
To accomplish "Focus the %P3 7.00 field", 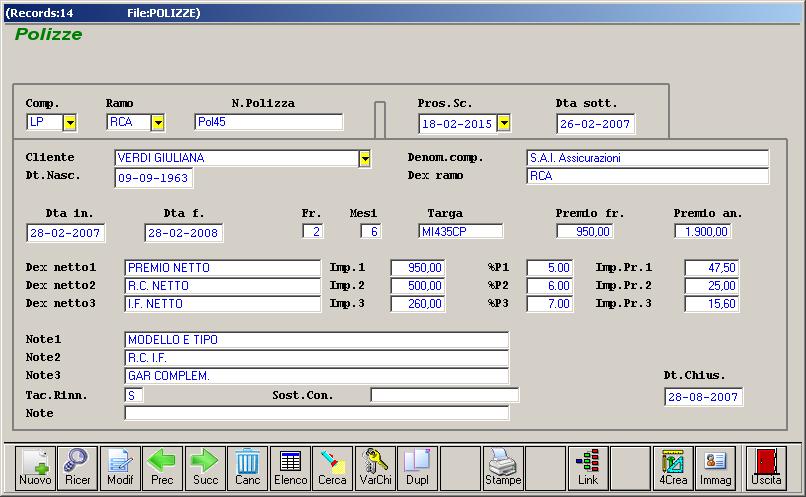I will 550,304.
